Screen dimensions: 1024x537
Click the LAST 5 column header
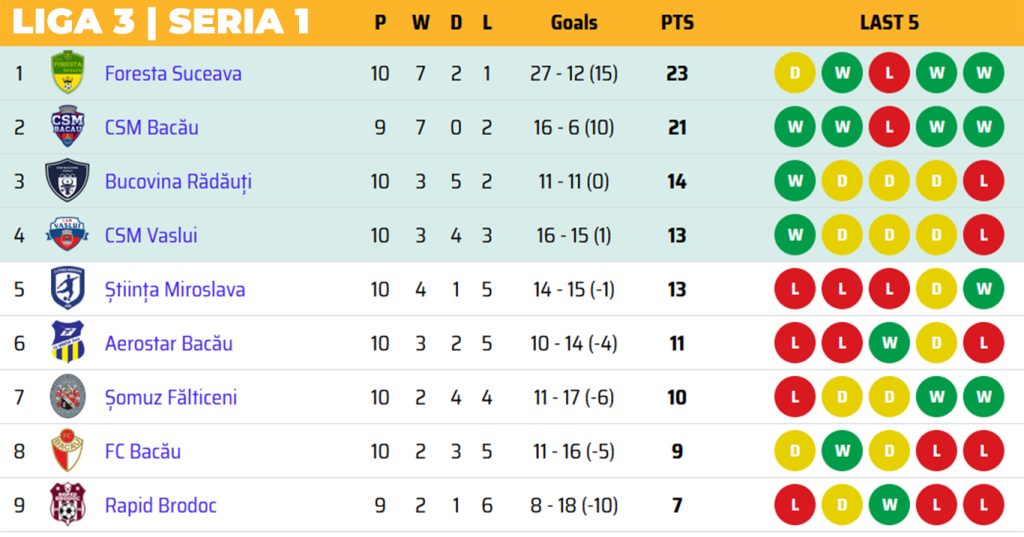tap(889, 22)
